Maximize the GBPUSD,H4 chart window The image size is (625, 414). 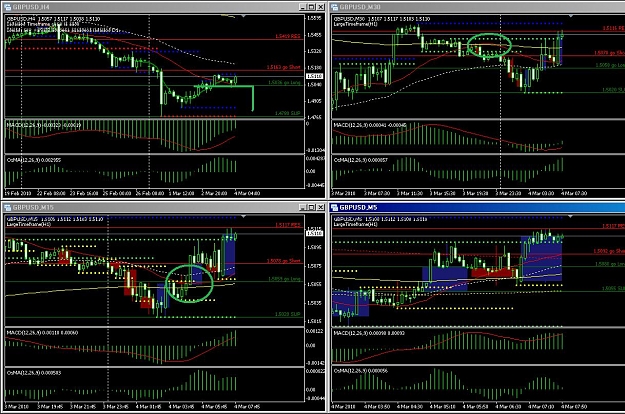311,7
